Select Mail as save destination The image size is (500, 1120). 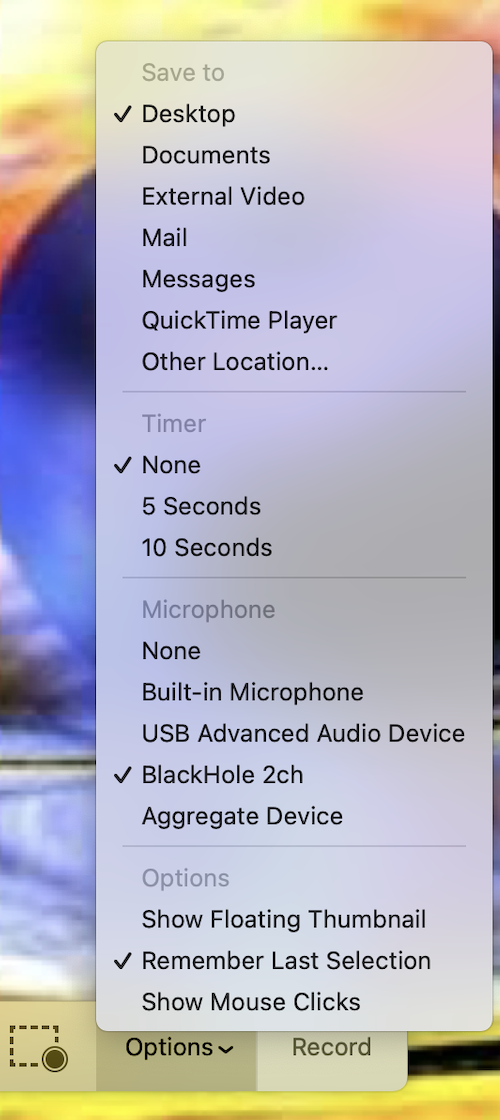pyautogui.click(x=294, y=238)
